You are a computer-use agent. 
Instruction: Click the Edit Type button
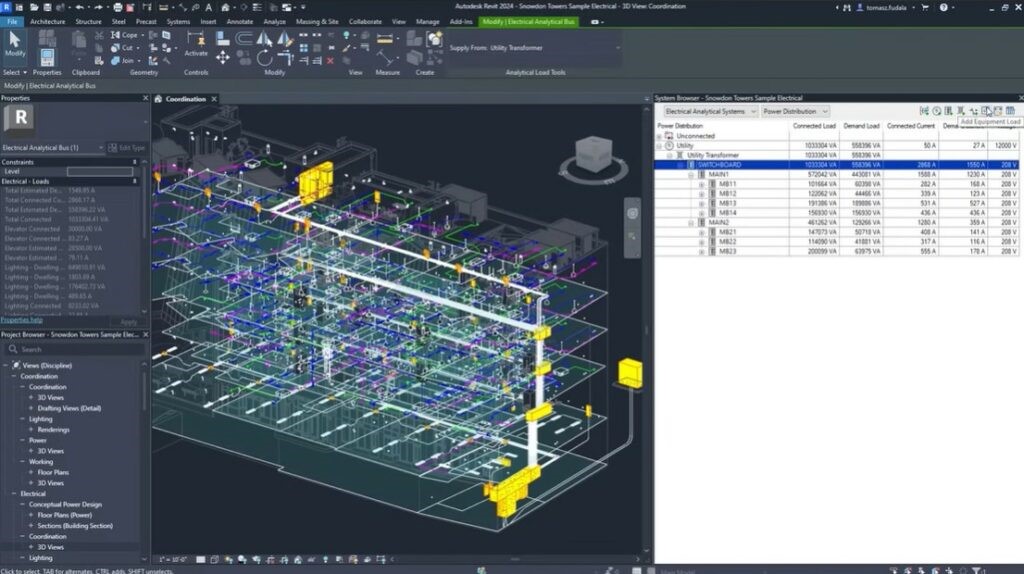click(127, 148)
